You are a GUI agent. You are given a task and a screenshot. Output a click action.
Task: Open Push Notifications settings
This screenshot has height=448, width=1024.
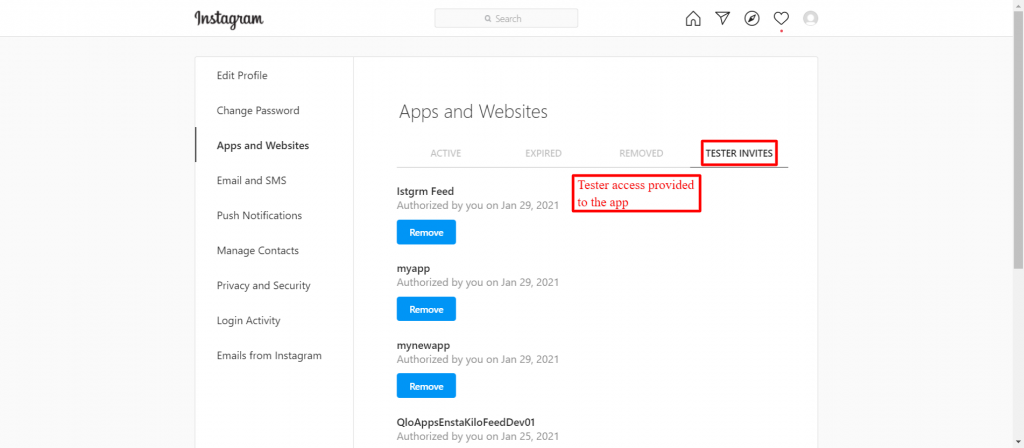click(x=259, y=216)
